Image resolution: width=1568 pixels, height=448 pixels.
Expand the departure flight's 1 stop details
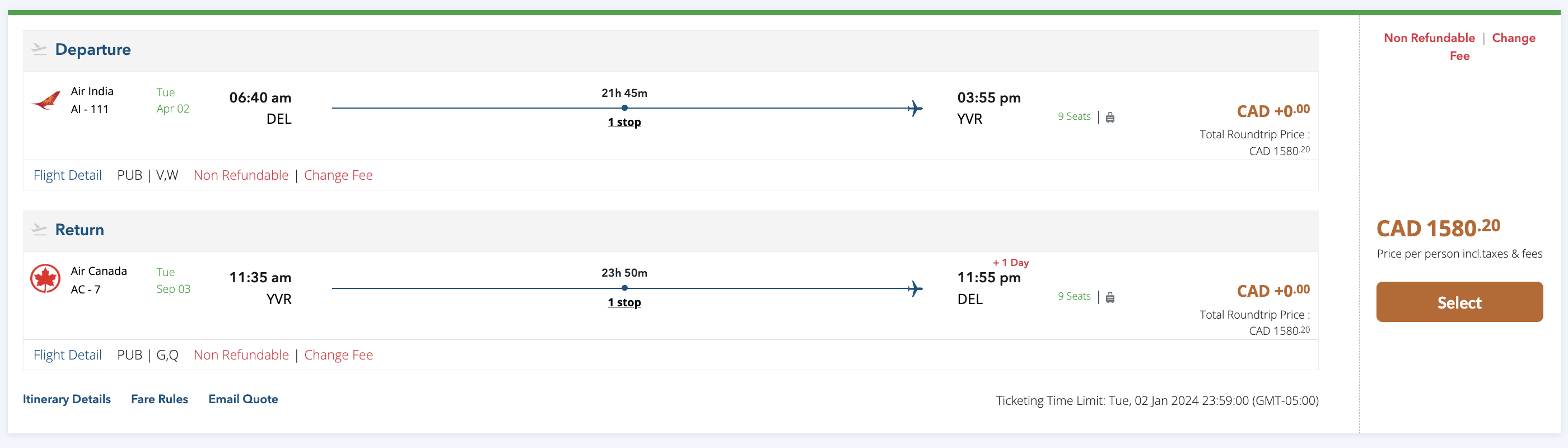(x=624, y=122)
